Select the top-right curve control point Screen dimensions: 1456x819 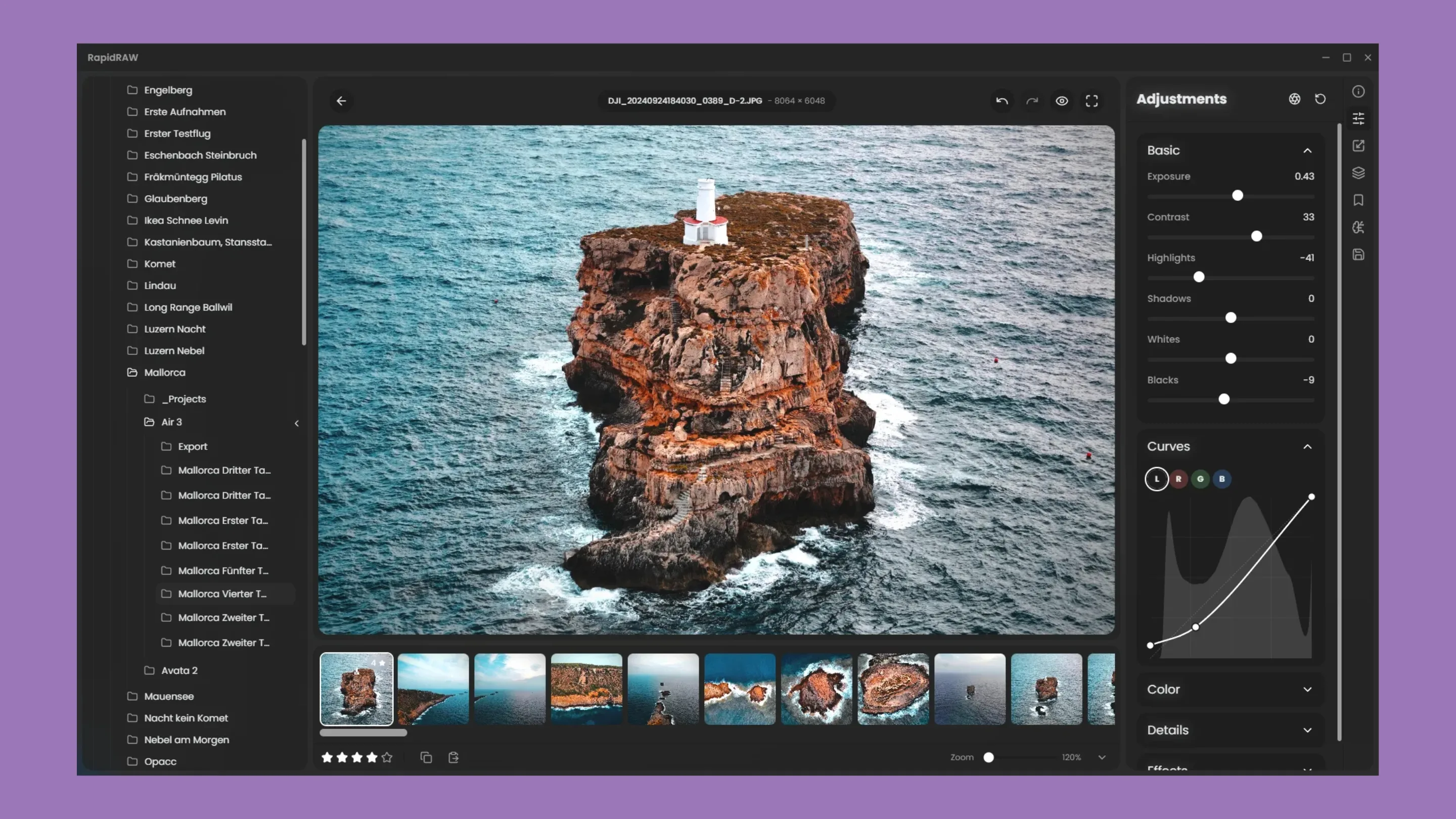pyautogui.click(x=1311, y=497)
